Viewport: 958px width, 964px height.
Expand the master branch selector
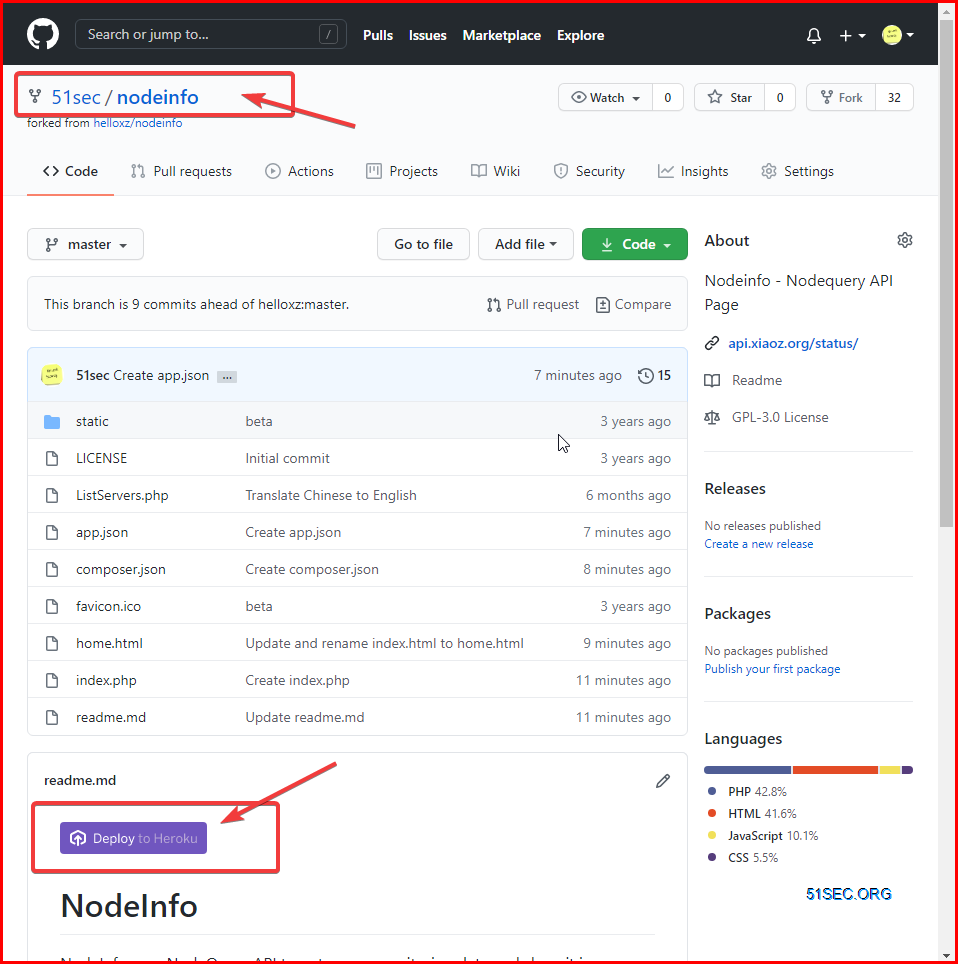[85, 244]
